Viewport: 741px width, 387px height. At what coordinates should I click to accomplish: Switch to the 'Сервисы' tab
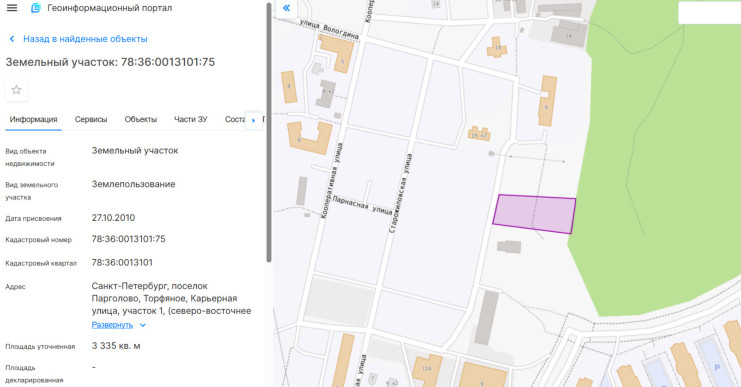(x=91, y=120)
